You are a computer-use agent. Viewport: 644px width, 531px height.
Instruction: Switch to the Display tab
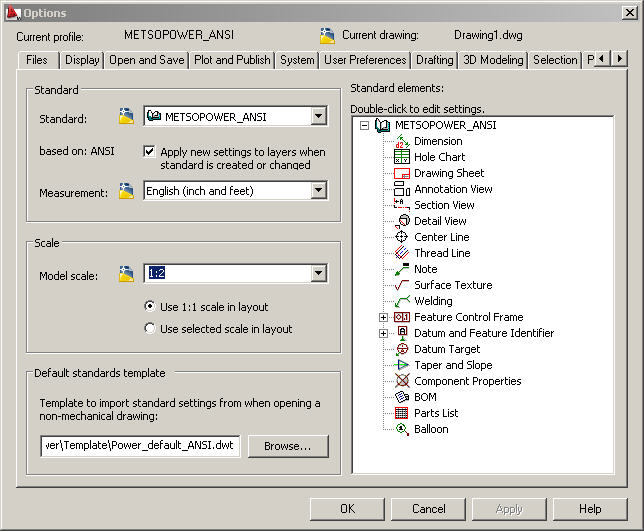coord(82,60)
